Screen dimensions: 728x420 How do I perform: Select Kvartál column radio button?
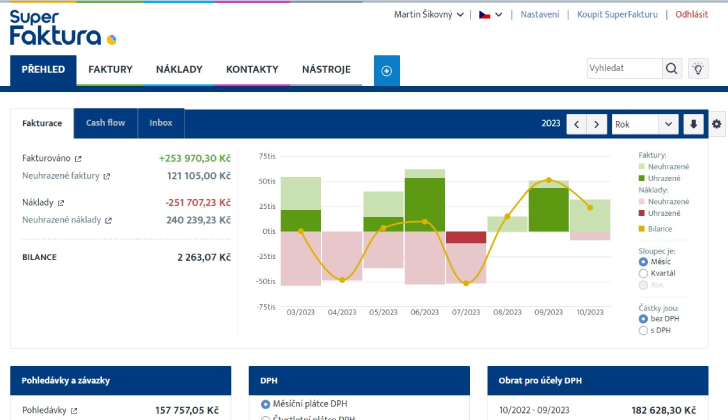click(x=643, y=273)
